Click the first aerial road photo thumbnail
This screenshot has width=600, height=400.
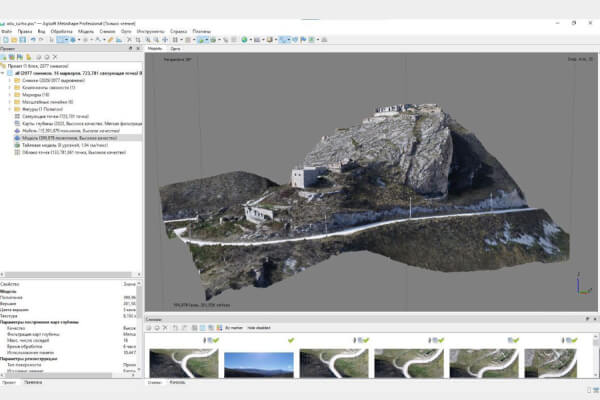pyautogui.click(x=184, y=363)
